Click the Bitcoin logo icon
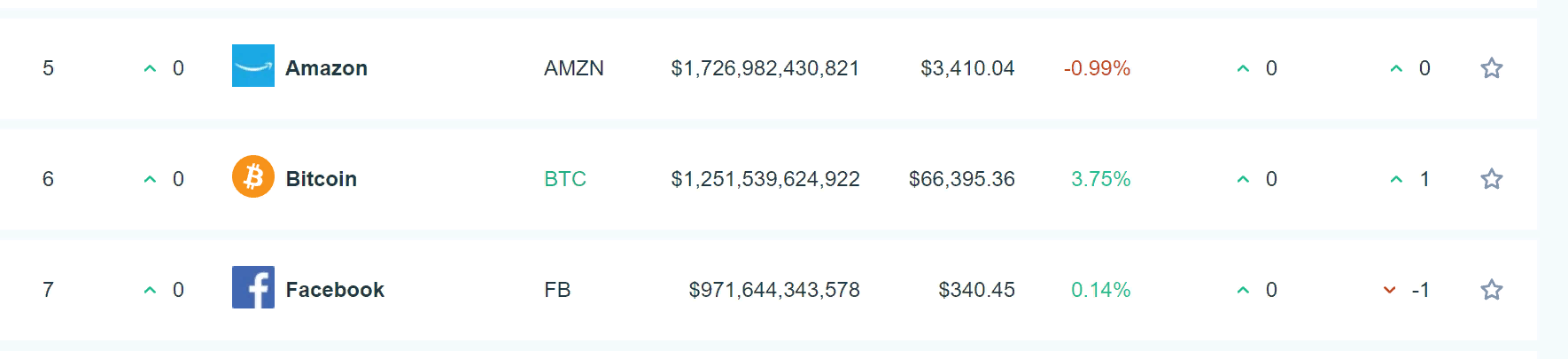 coord(253,177)
